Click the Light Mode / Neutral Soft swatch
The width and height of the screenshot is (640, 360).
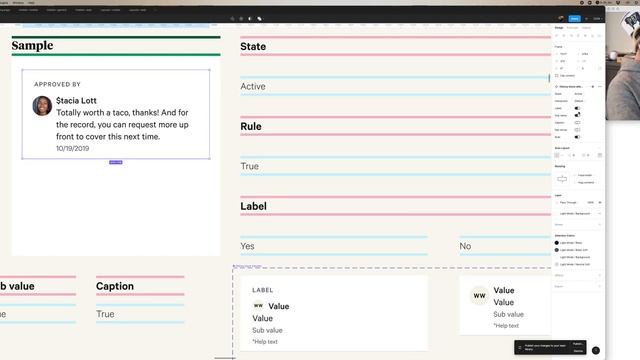(x=557, y=264)
